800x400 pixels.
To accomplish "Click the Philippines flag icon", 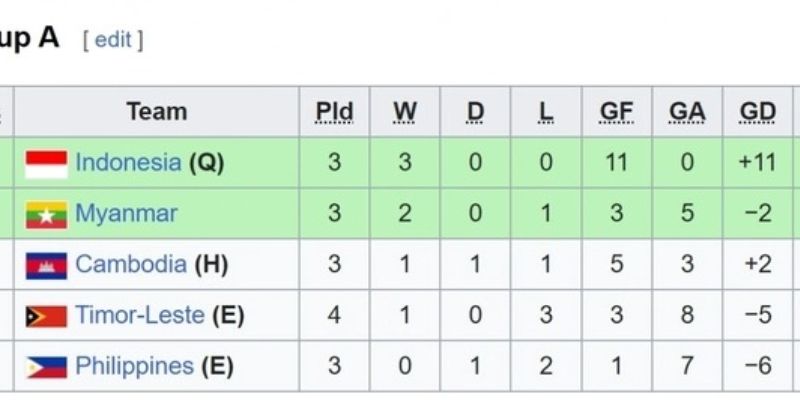I will [x=46, y=367].
